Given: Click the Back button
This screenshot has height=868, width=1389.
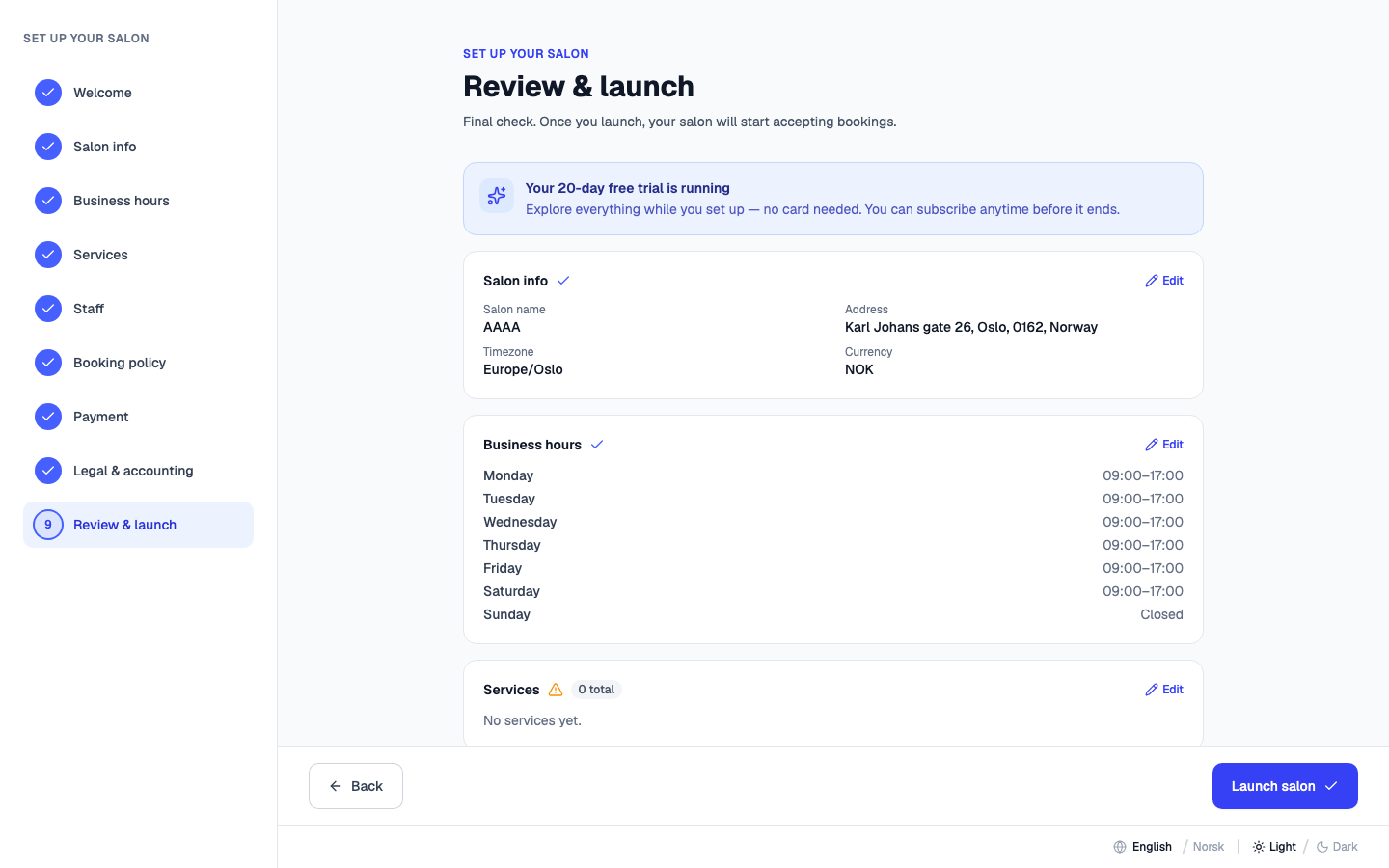Looking at the screenshot, I should [356, 786].
